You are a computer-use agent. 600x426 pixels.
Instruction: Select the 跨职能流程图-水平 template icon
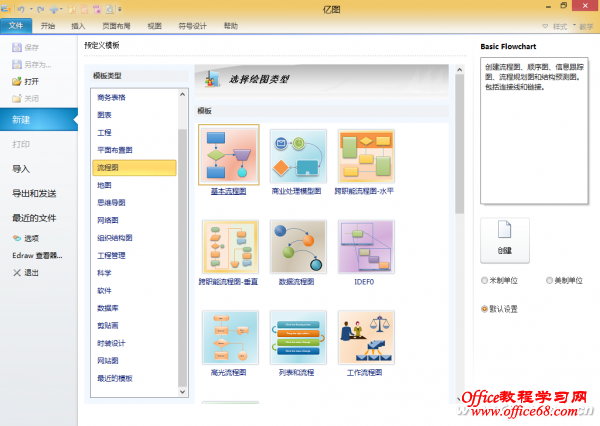point(366,157)
